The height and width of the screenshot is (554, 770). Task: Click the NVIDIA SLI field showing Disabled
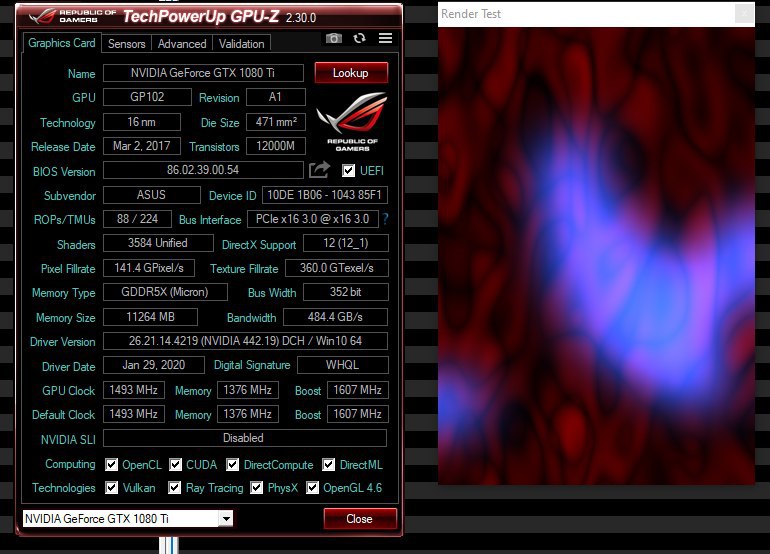click(245, 438)
